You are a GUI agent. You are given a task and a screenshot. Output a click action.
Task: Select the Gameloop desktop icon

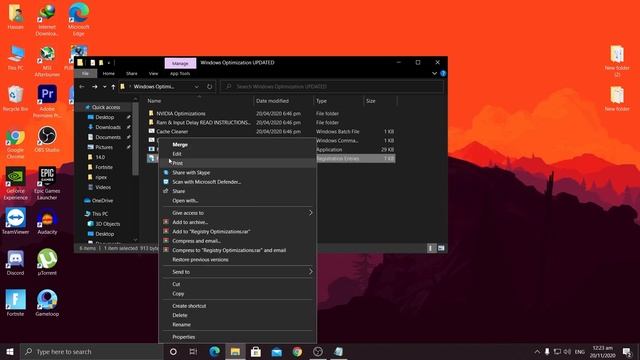click(x=47, y=303)
